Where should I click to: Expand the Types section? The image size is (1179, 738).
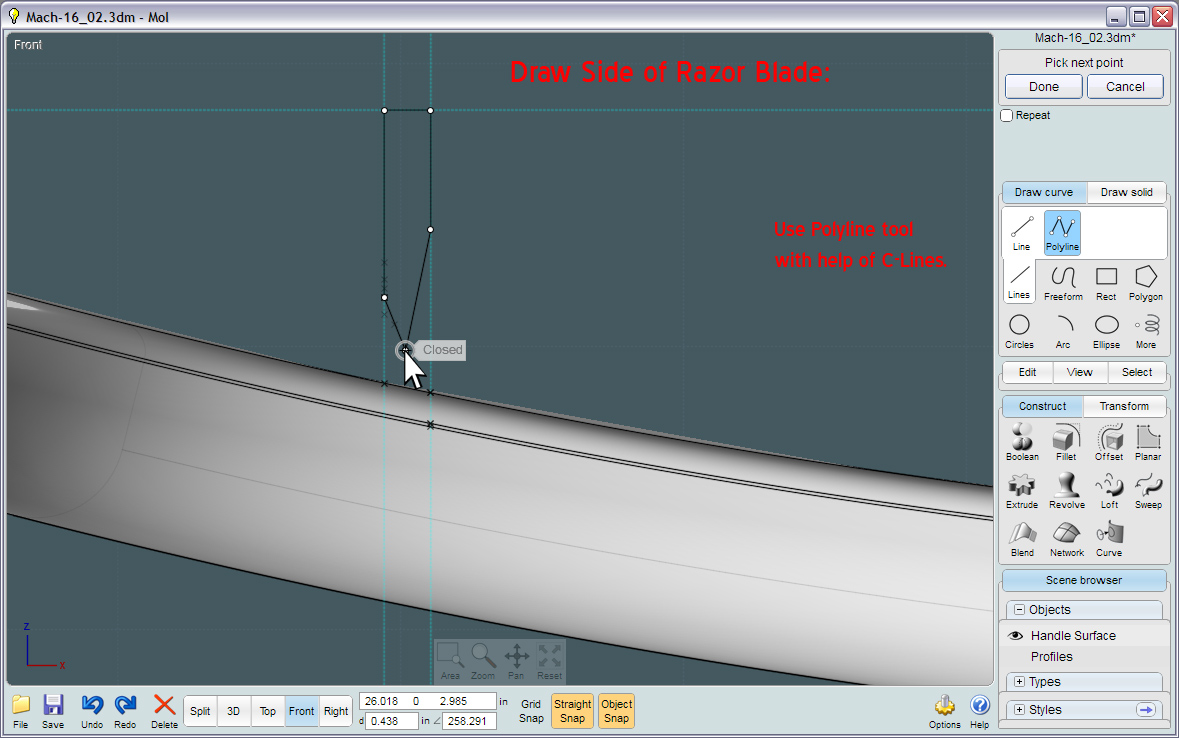1019,682
